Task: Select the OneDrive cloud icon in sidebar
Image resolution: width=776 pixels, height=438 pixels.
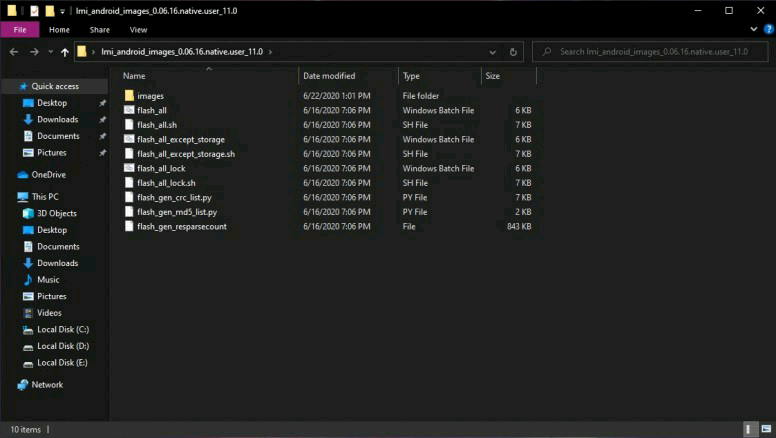Action: (x=23, y=175)
